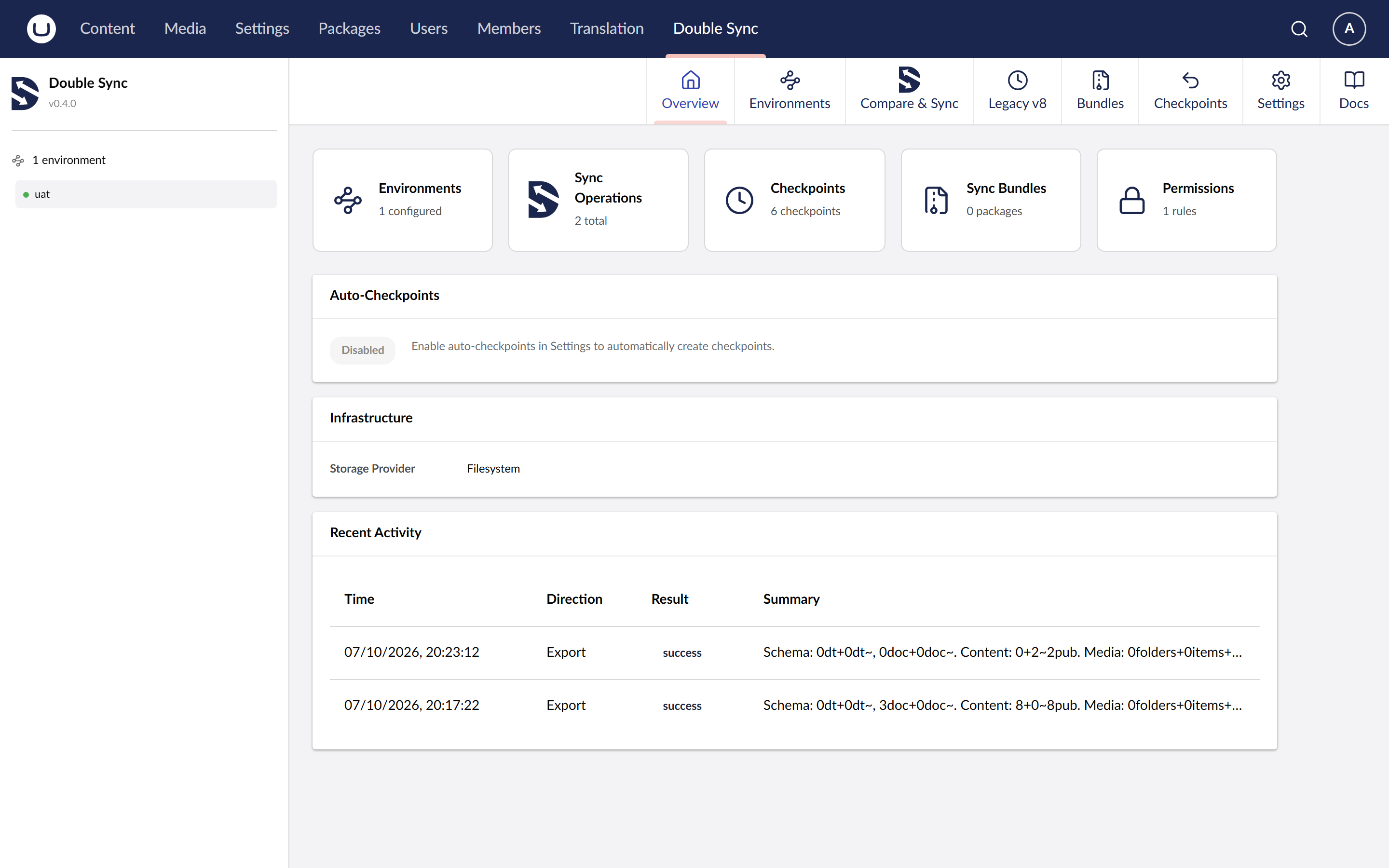Click the Time column header

tap(359, 599)
